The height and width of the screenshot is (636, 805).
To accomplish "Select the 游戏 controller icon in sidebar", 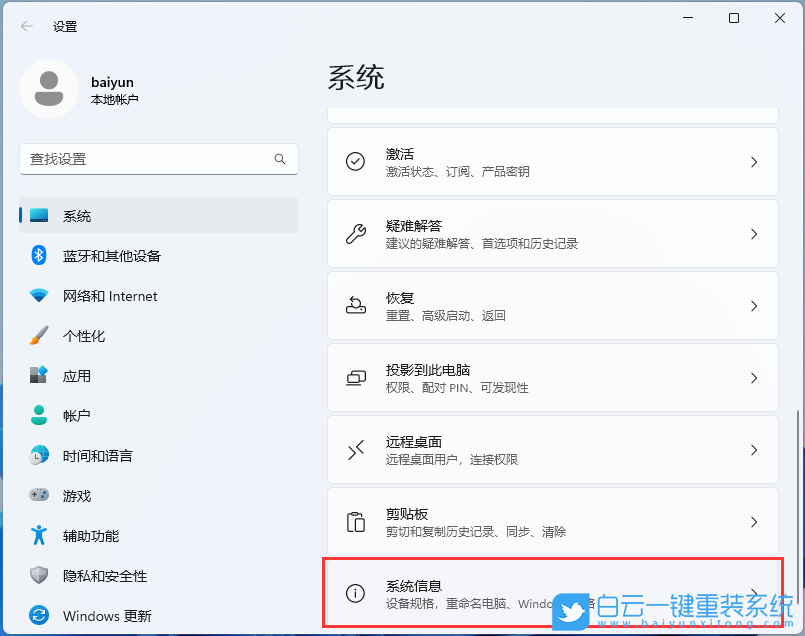I will point(39,496).
